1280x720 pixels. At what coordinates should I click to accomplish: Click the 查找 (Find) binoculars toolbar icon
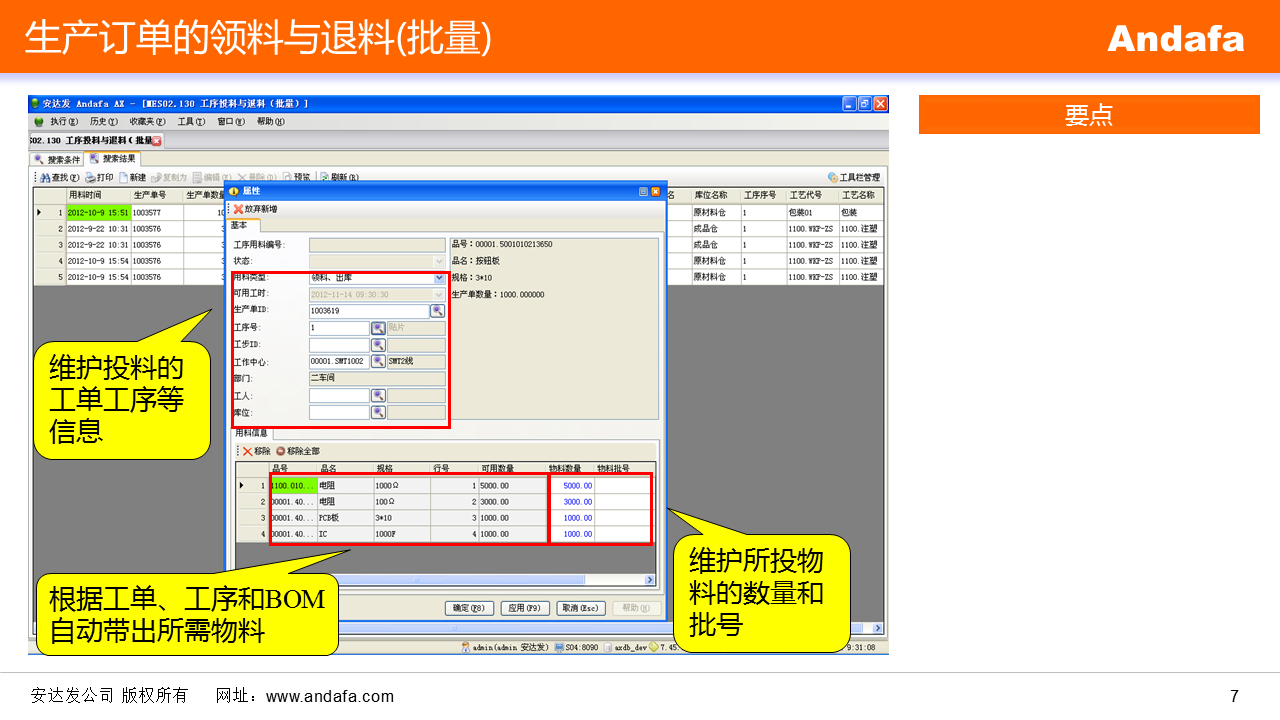pos(45,177)
